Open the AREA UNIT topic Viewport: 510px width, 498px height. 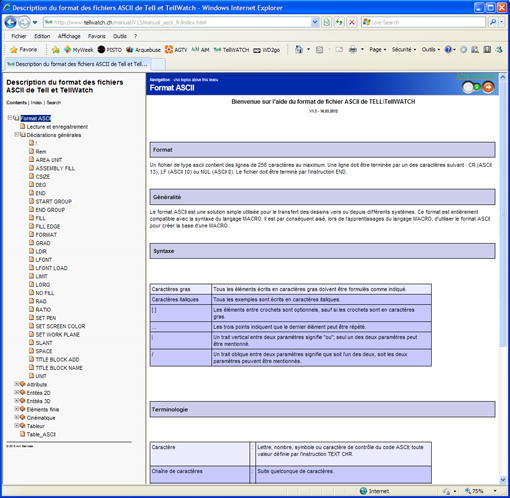(x=49, y=160)
